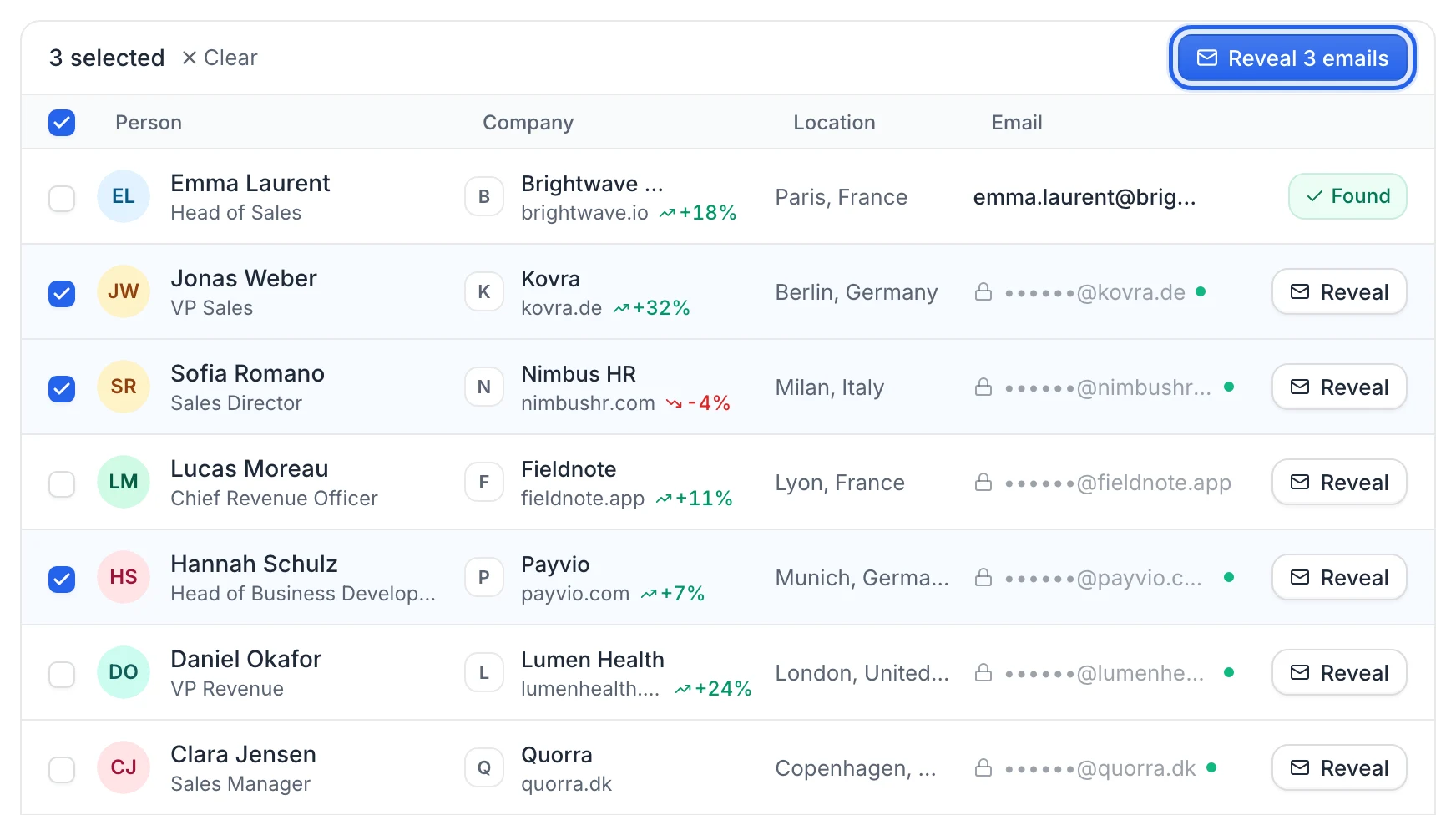Click the Email column header
The image size is (1456, 815).
pos(1017,123)
